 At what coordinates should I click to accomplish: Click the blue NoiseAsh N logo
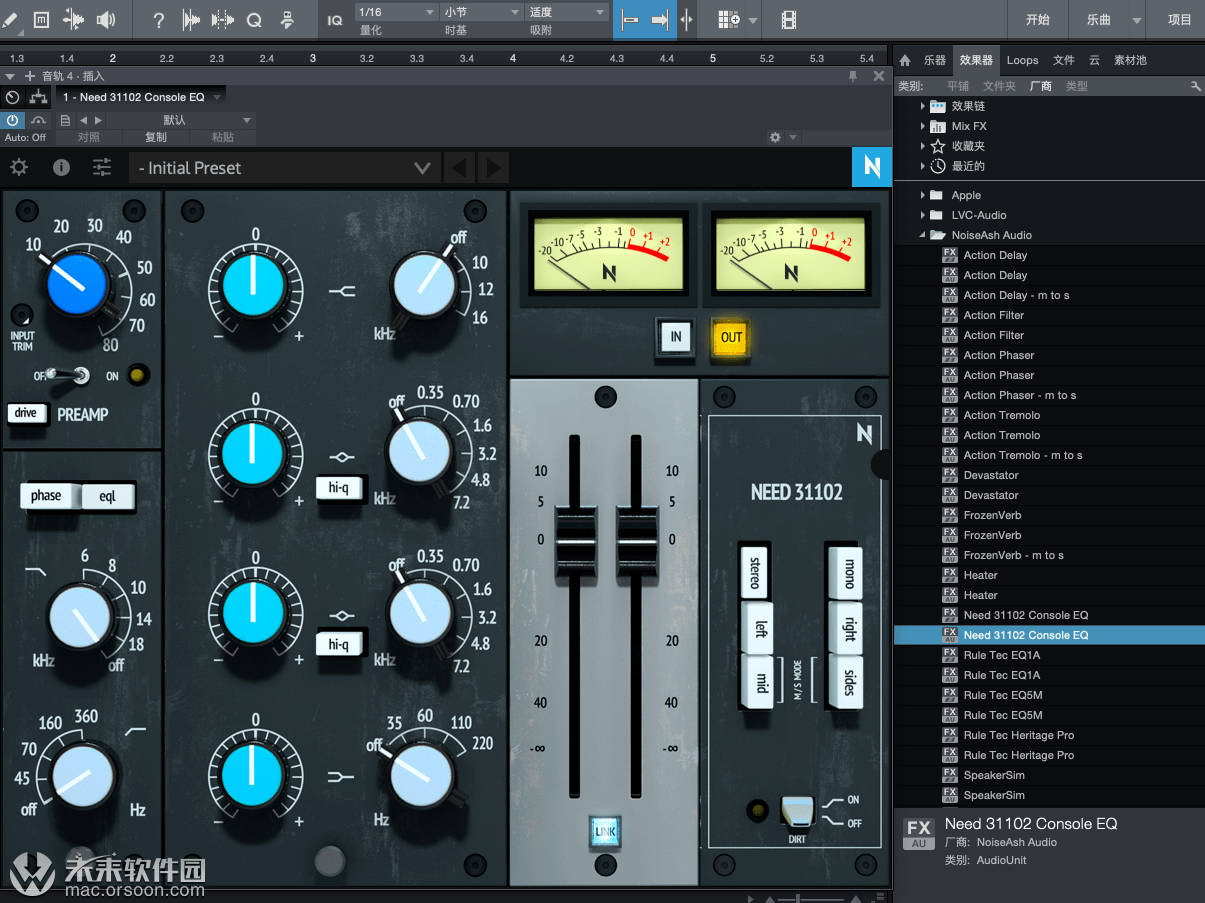(x=871, y=168)
